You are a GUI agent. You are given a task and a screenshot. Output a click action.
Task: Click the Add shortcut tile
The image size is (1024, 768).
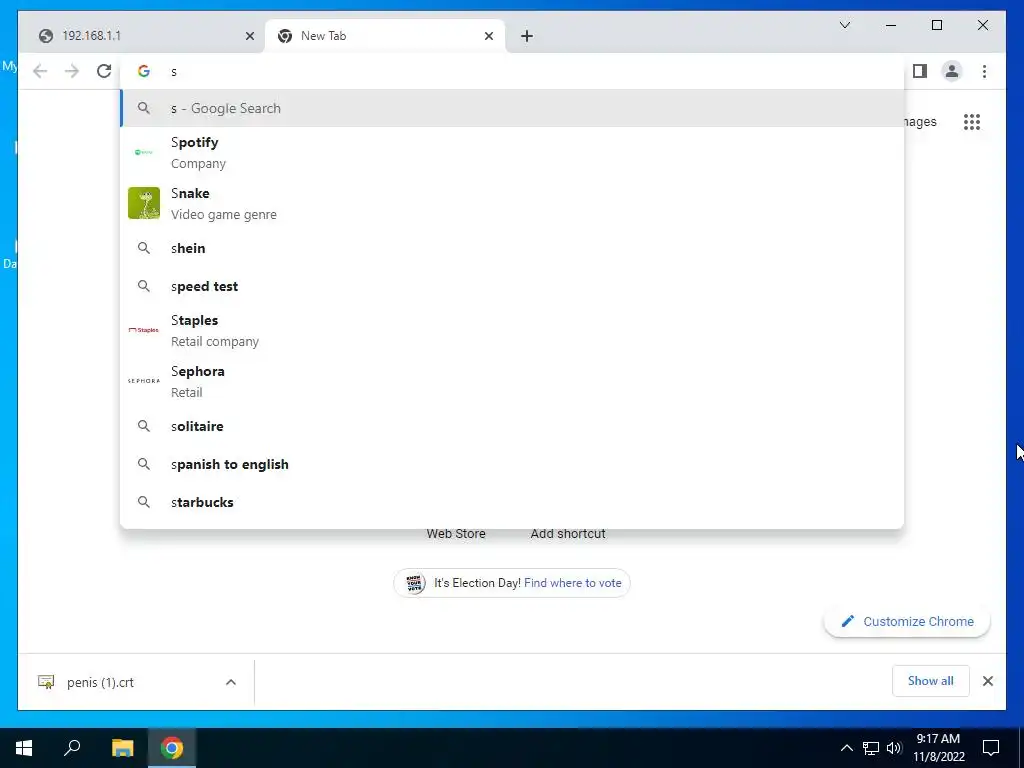tap(568, 534)
